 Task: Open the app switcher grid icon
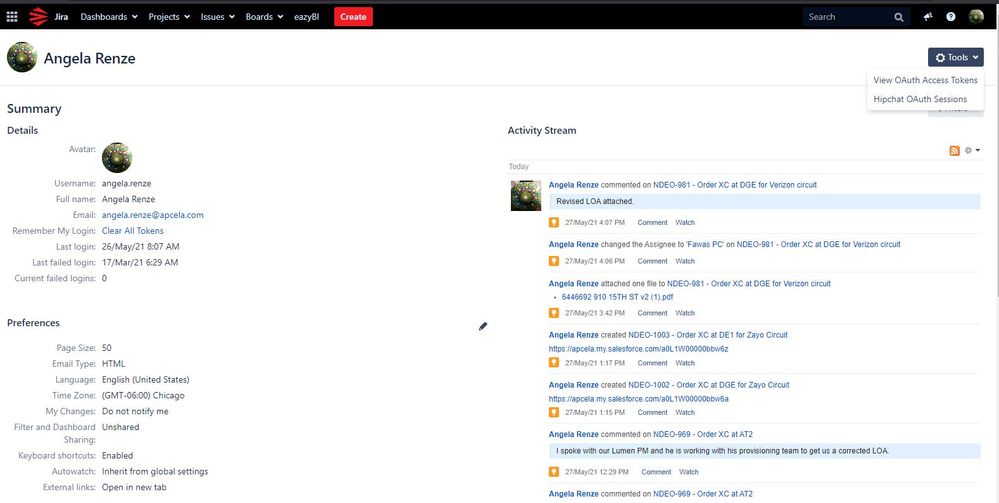(12, 17)
